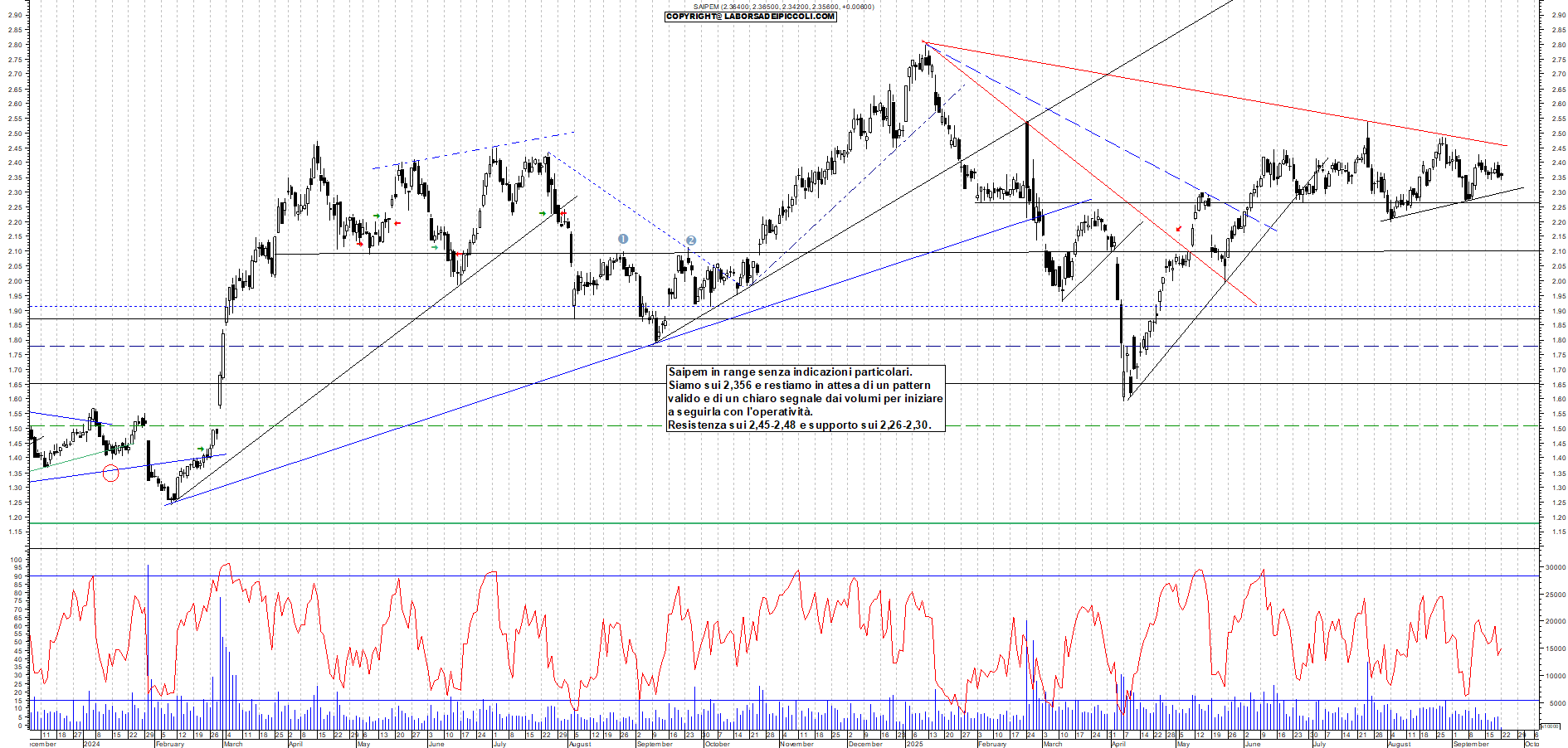
Task: Click the green arrow near February 2024 low
Action: (x=201, y=449)
